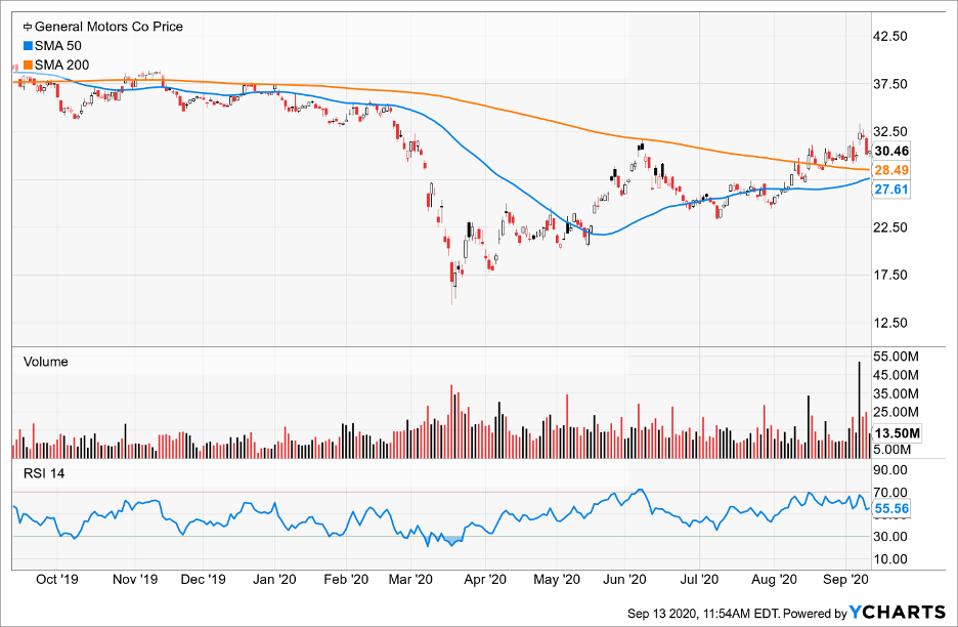Click the 42.50 price axis label
Image resolution: width=958 pixels, height=627 pixels.
click(890, 36)
